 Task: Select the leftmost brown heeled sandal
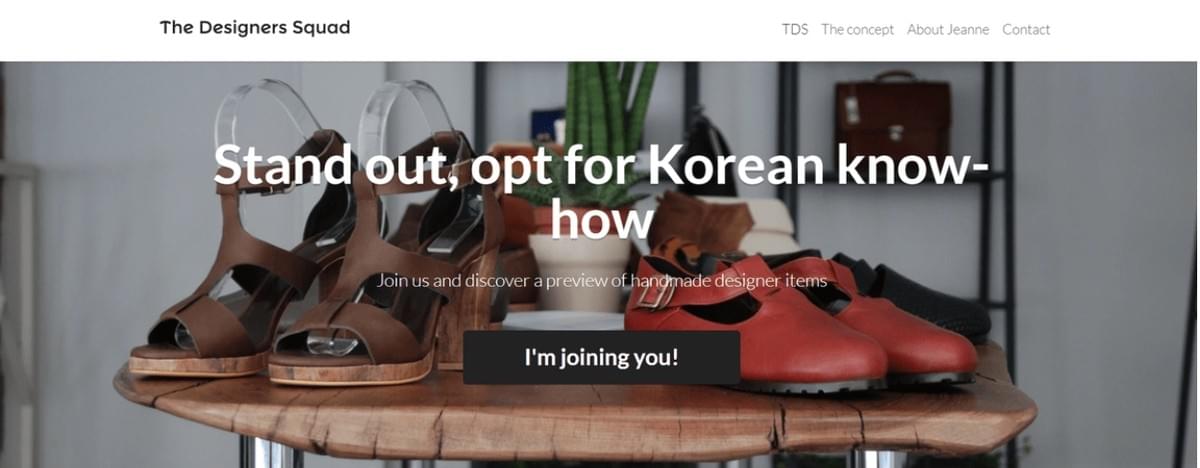235,260
